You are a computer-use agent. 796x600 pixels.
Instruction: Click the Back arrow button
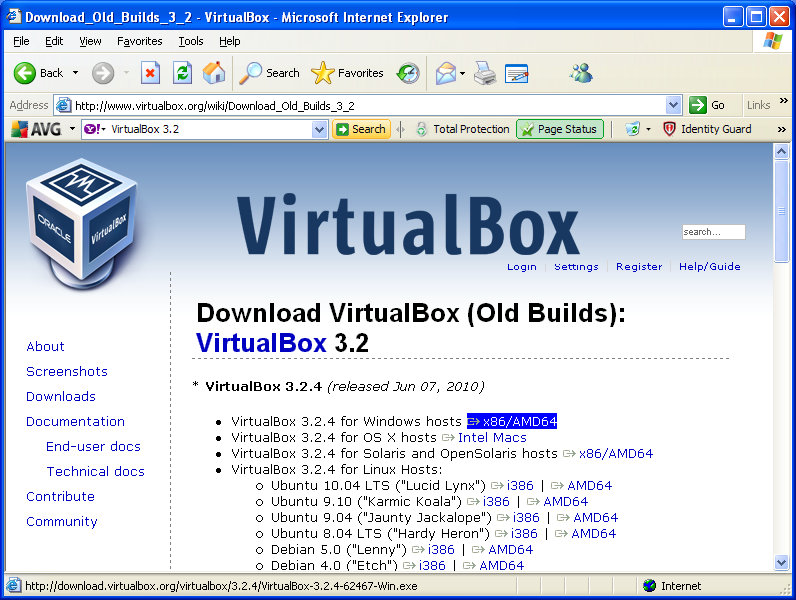(24, 73)
